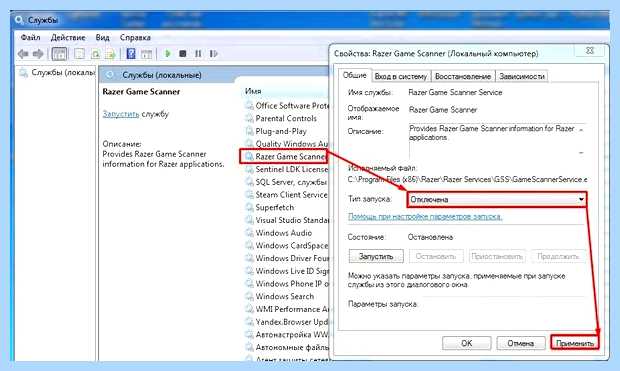Close the Razer Game Scanner properties dialog
The width and height of the screenshot is (620, 371).
(590, 51)
